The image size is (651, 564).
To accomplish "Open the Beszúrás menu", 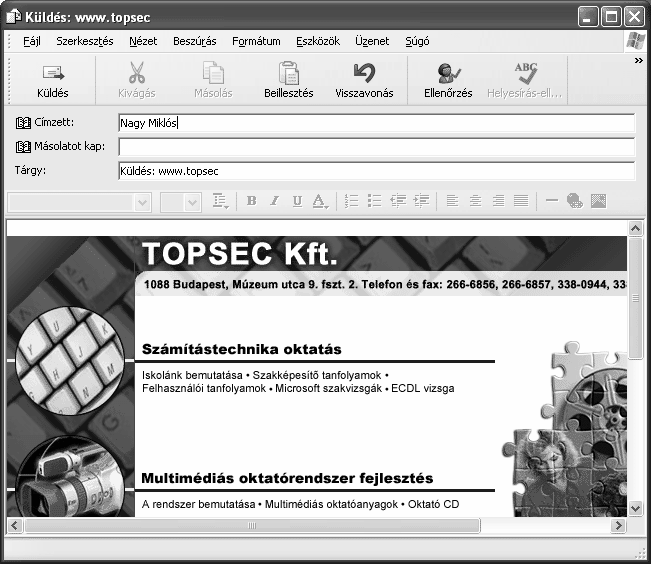I will coord(195,41).
